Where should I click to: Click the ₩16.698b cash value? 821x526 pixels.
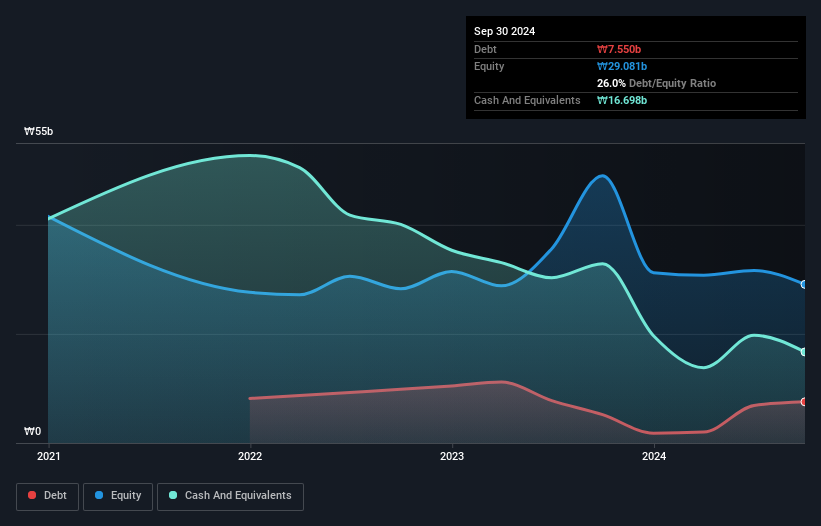point(622,100)
